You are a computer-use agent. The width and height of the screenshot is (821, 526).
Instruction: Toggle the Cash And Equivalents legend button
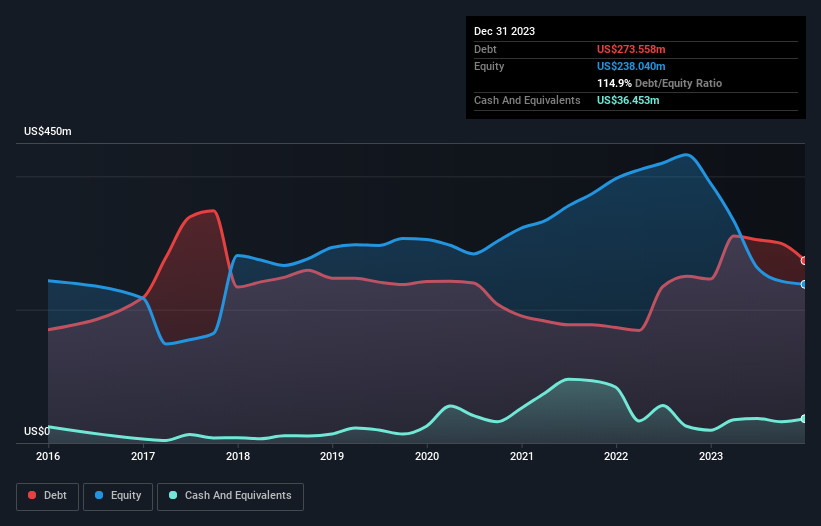230,496
